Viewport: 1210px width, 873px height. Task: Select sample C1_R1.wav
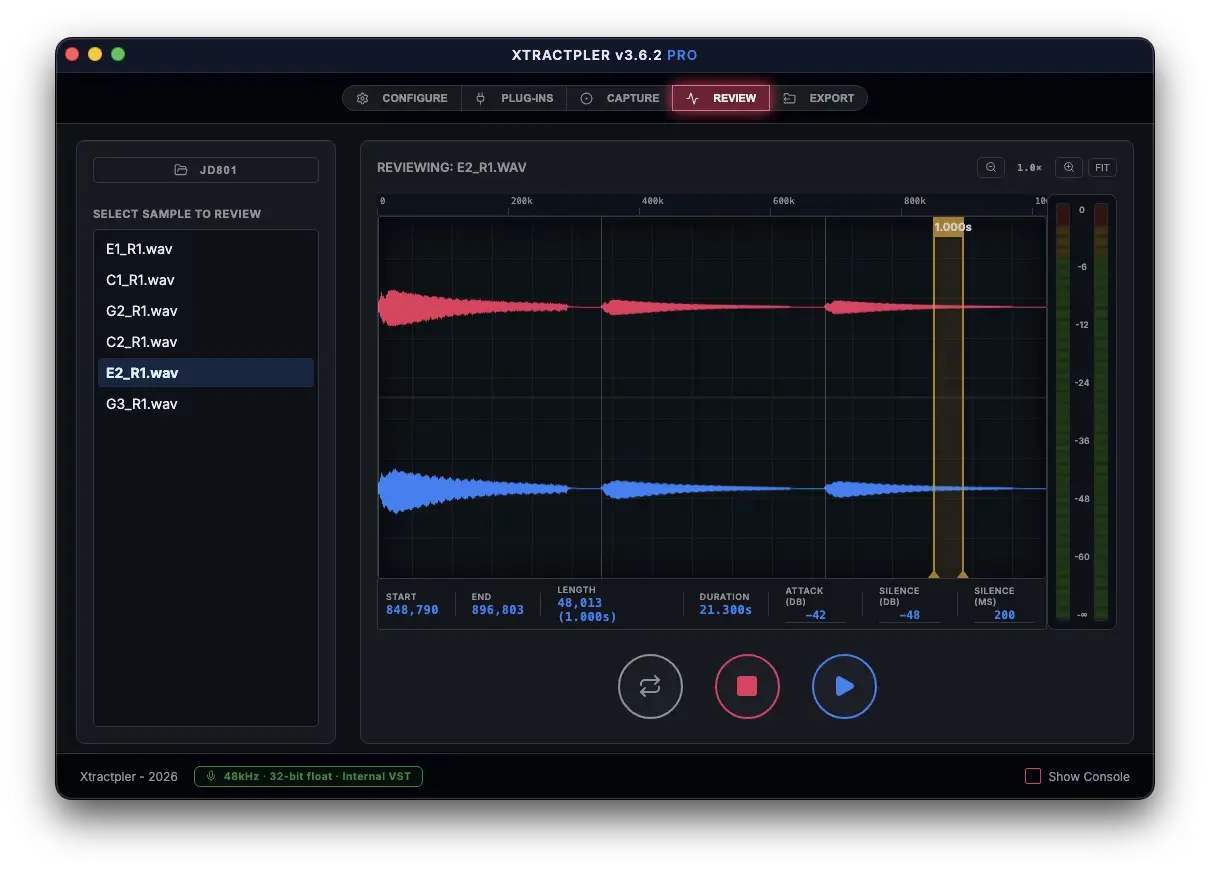206,280
